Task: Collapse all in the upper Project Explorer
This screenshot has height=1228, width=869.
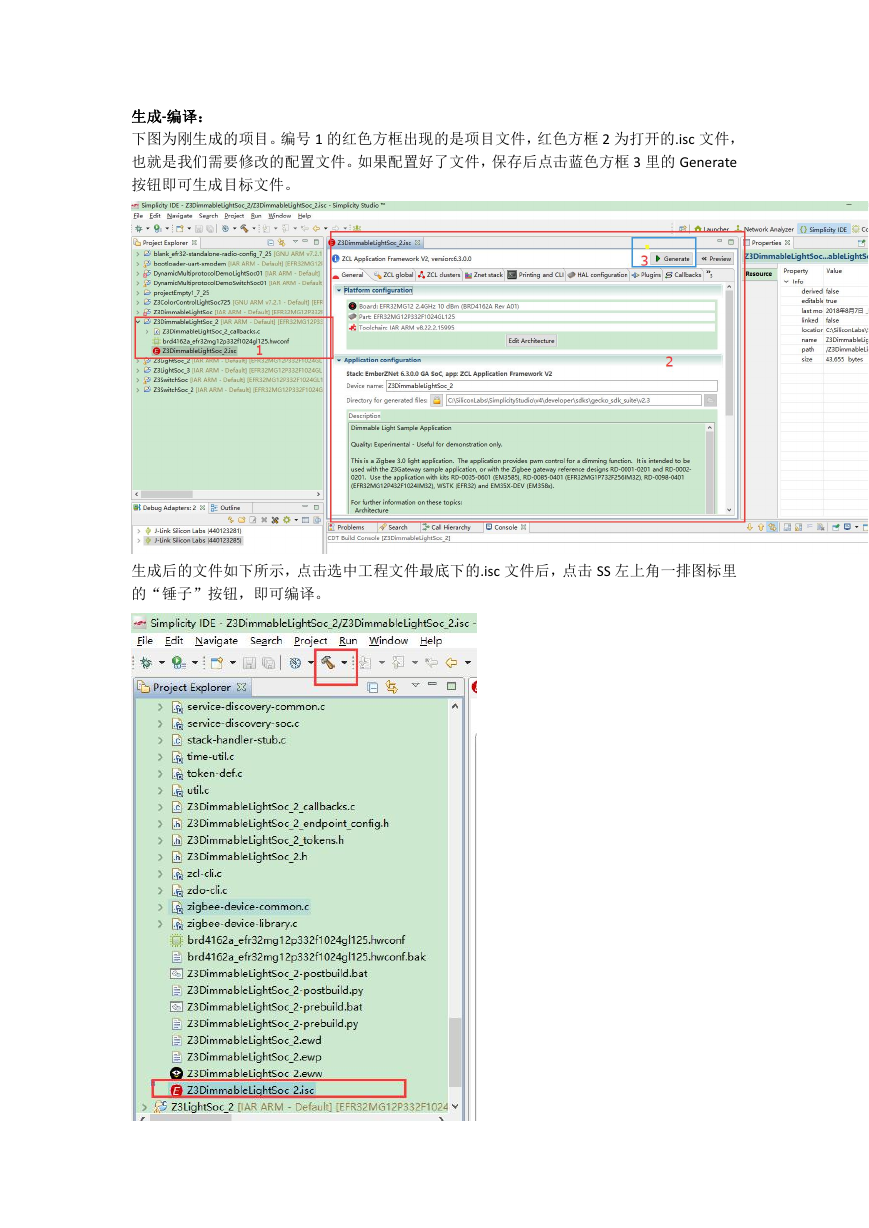Action: point(270,242)
